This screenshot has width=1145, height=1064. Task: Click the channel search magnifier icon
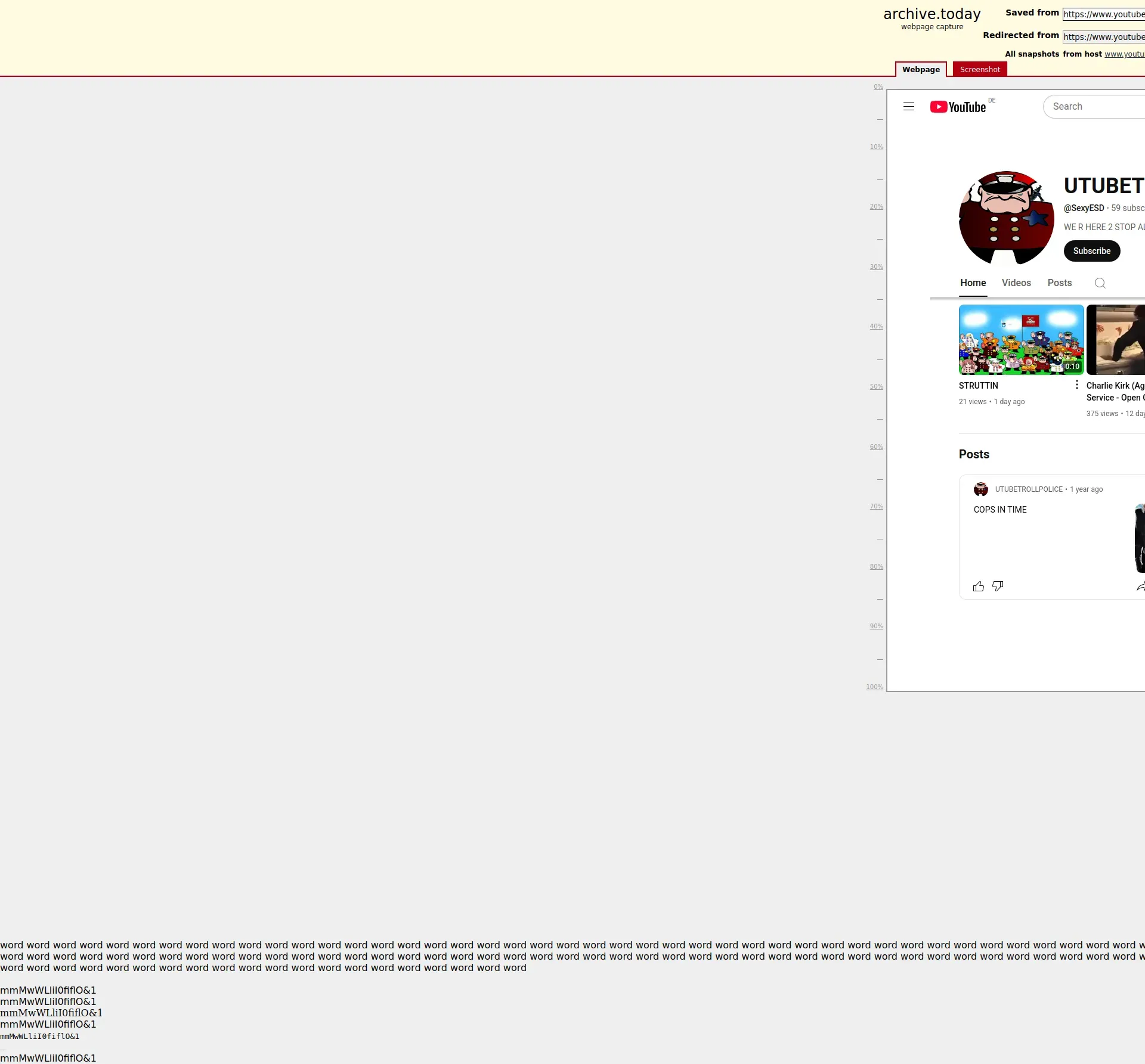[1100, 283]
